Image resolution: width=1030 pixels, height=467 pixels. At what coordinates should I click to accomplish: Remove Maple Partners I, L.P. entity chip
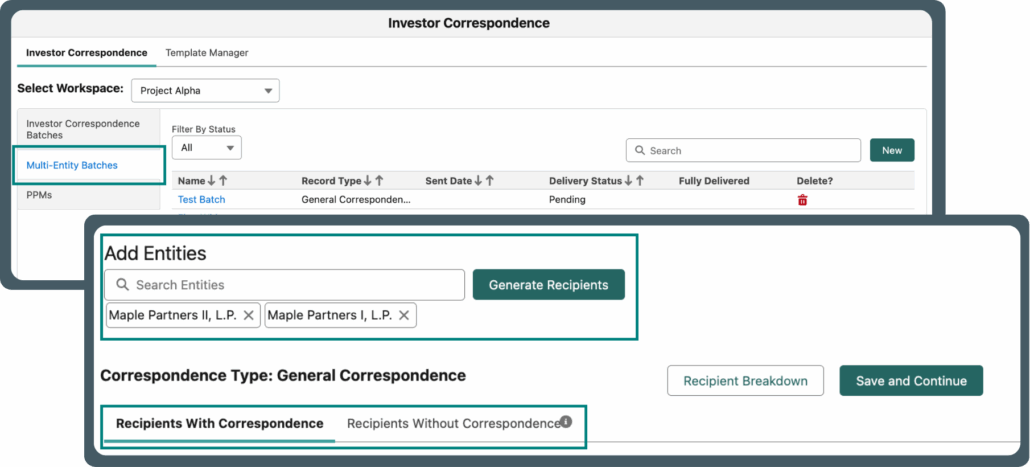(x=404, y=315)
